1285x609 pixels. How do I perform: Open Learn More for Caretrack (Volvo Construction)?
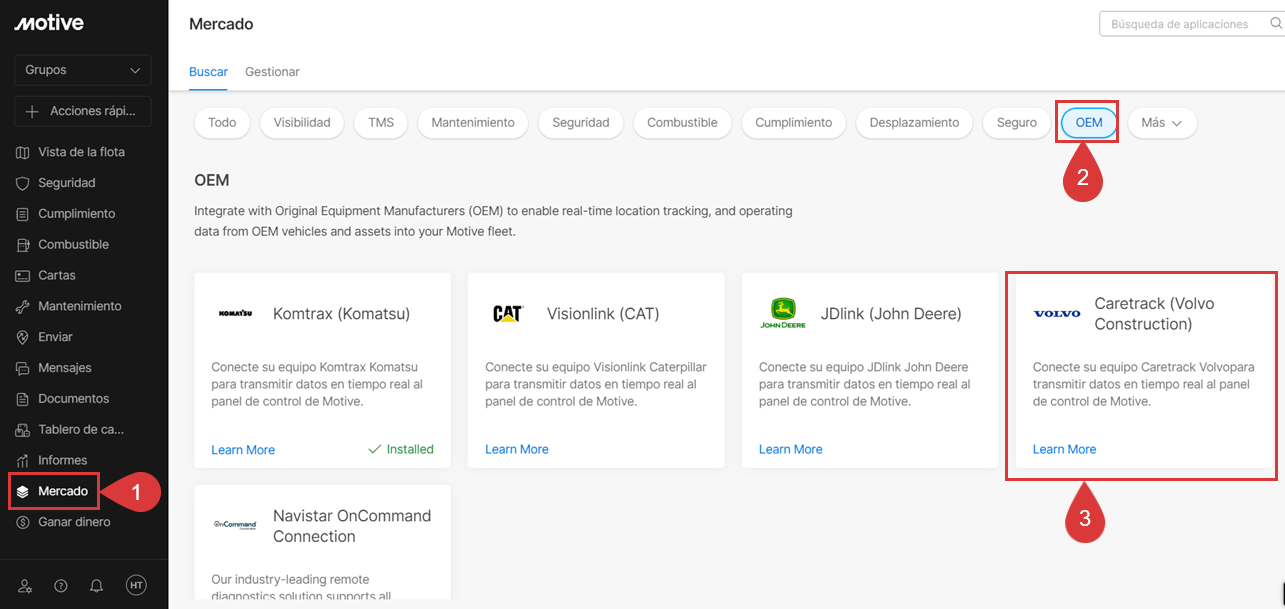1064,450
